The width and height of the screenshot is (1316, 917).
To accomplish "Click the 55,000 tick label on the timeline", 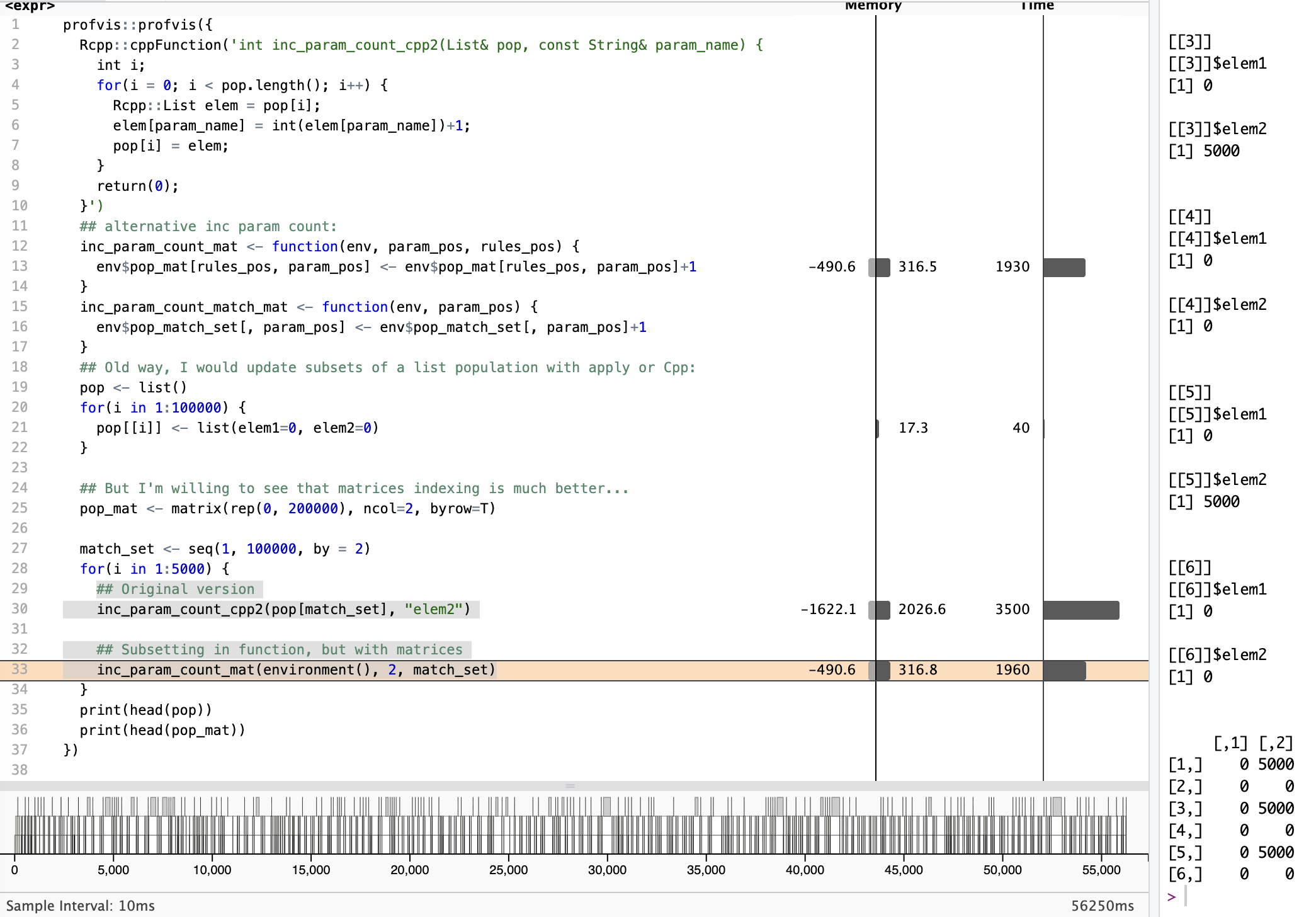I will tap(1101, 870).
